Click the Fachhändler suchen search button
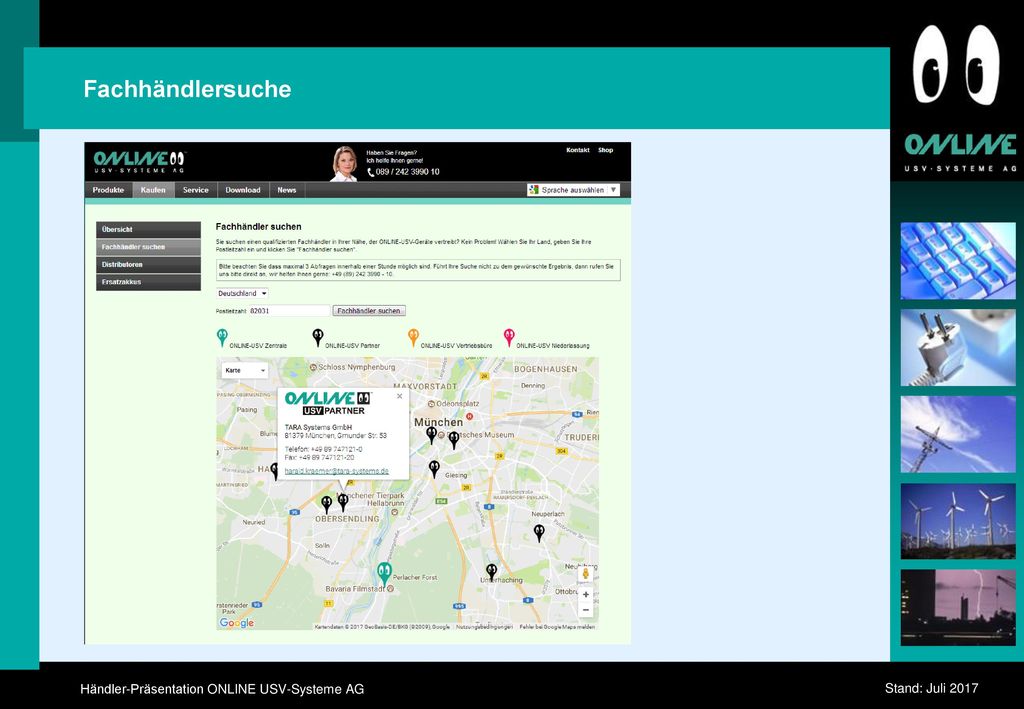The width and height of the screenshot is (1024, 709). [x=369, y=311]
